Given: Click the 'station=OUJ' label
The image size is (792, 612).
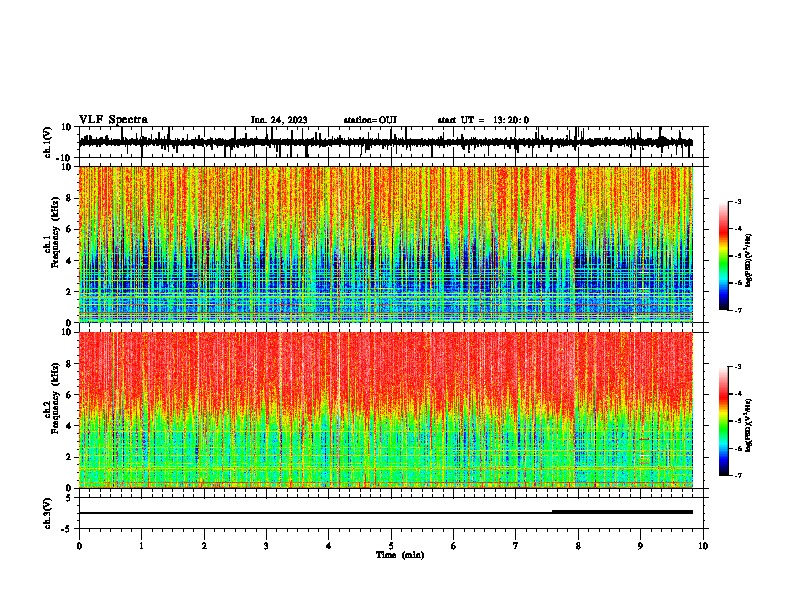Looking at the screenshot, I should click(x=370, y=120).
